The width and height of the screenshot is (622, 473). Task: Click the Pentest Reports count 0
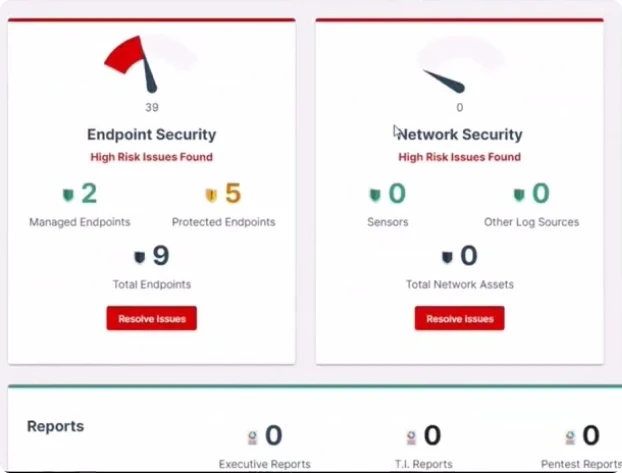(x=591, y=435)
